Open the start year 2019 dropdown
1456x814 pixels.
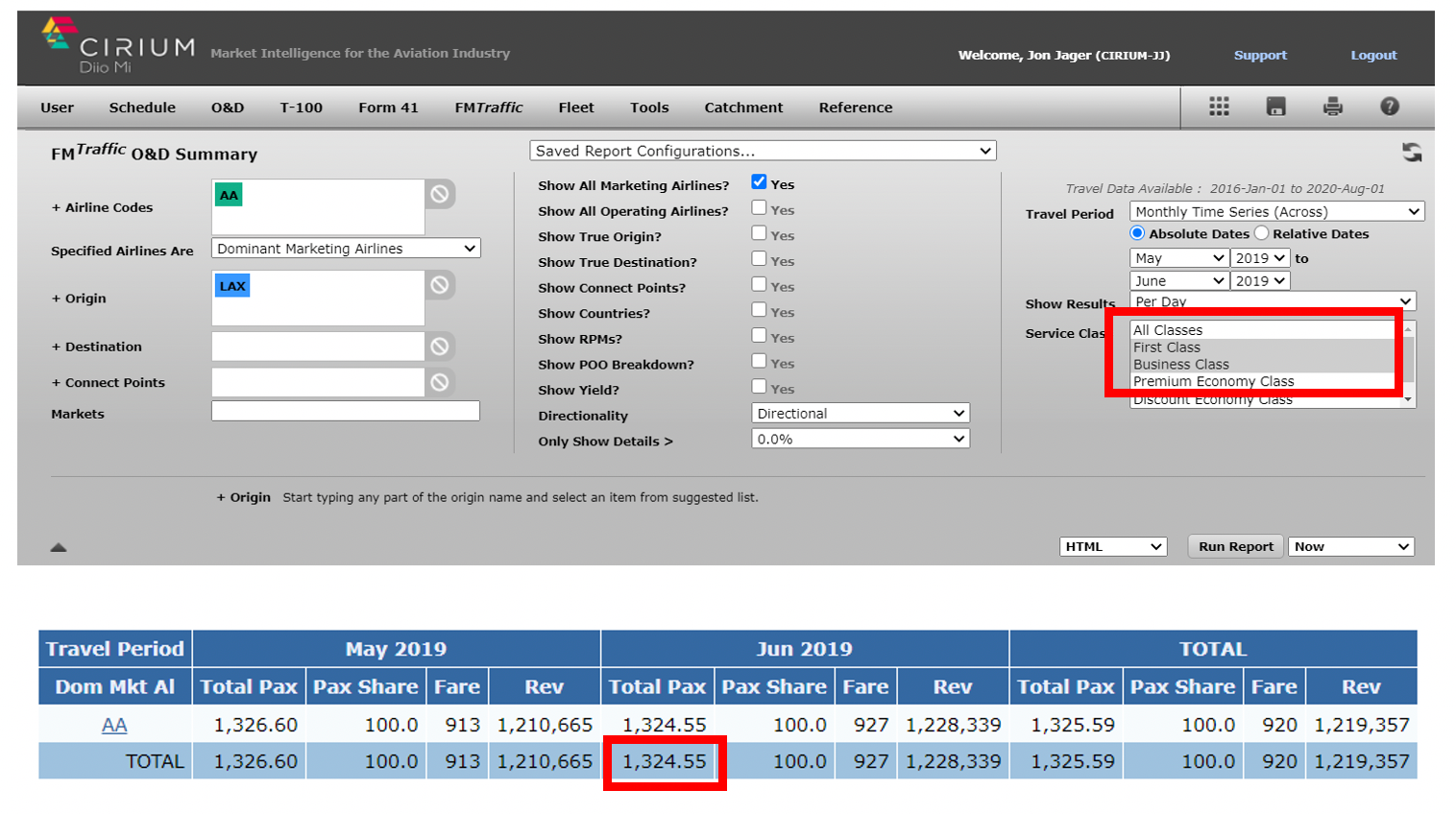coord(1260,258)
